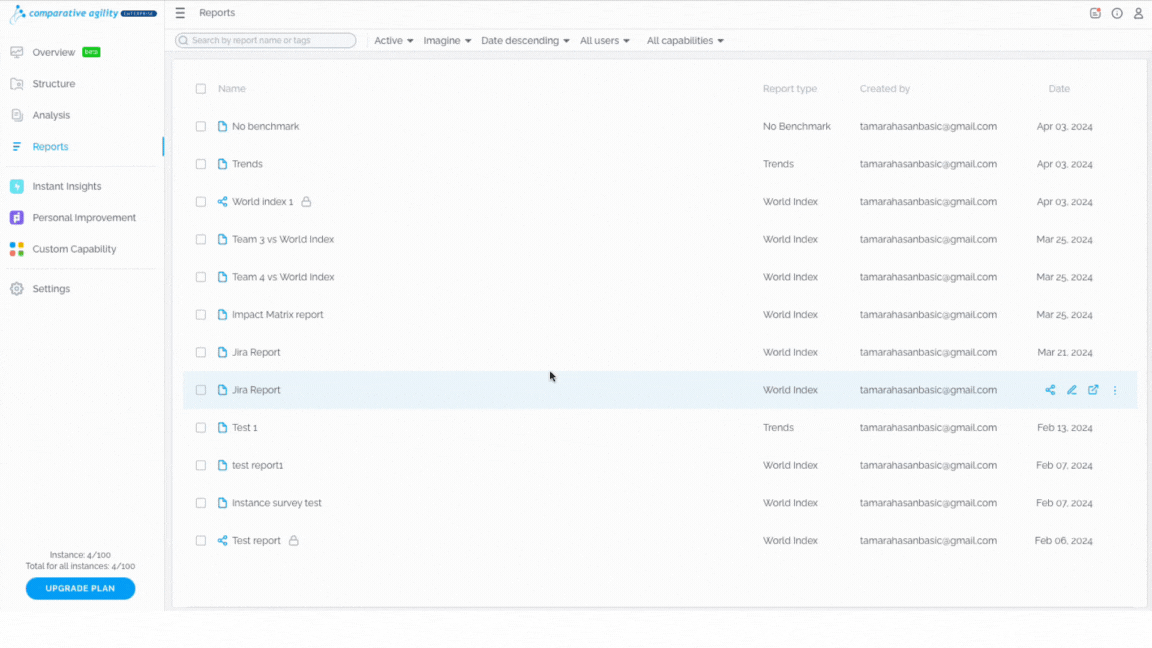Screen dimensions: 1152x648
Task: Open Instant Insights from sidebar
Action: tap(66, 187)
